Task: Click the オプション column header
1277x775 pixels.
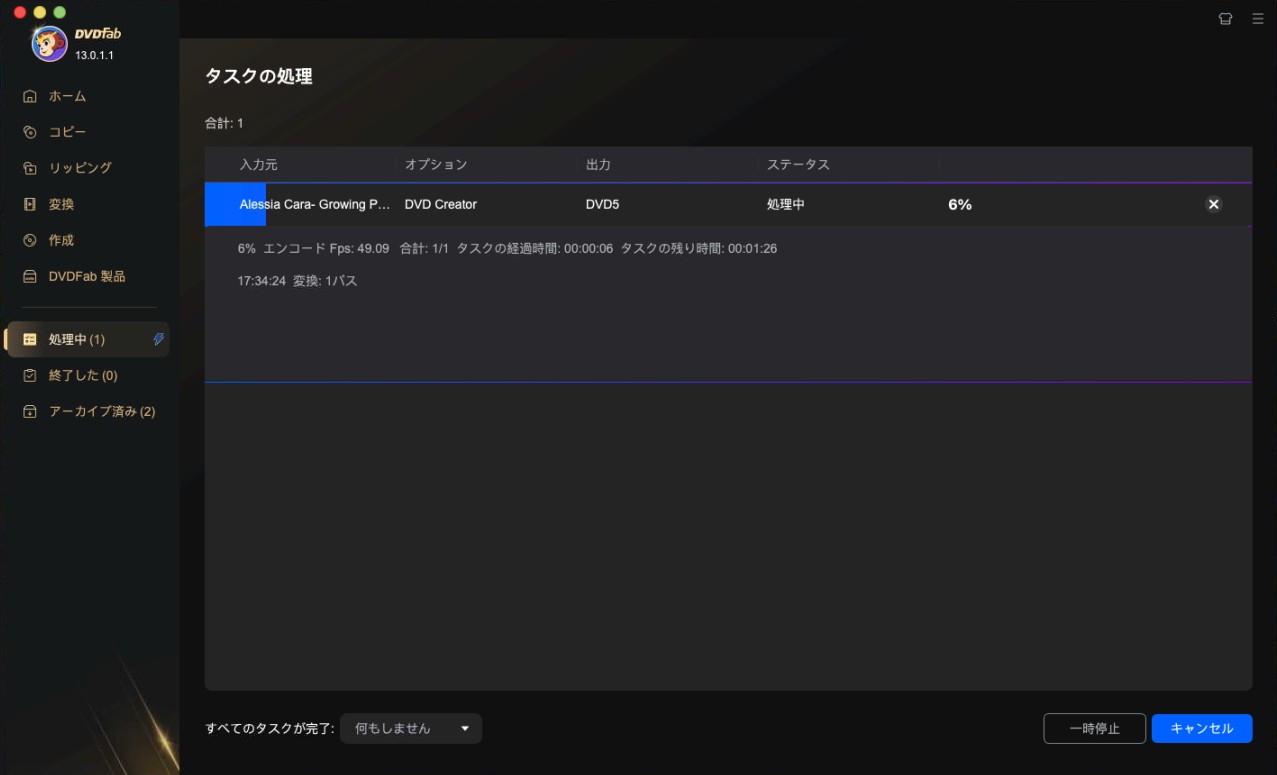Action: (x=436, y=164)
